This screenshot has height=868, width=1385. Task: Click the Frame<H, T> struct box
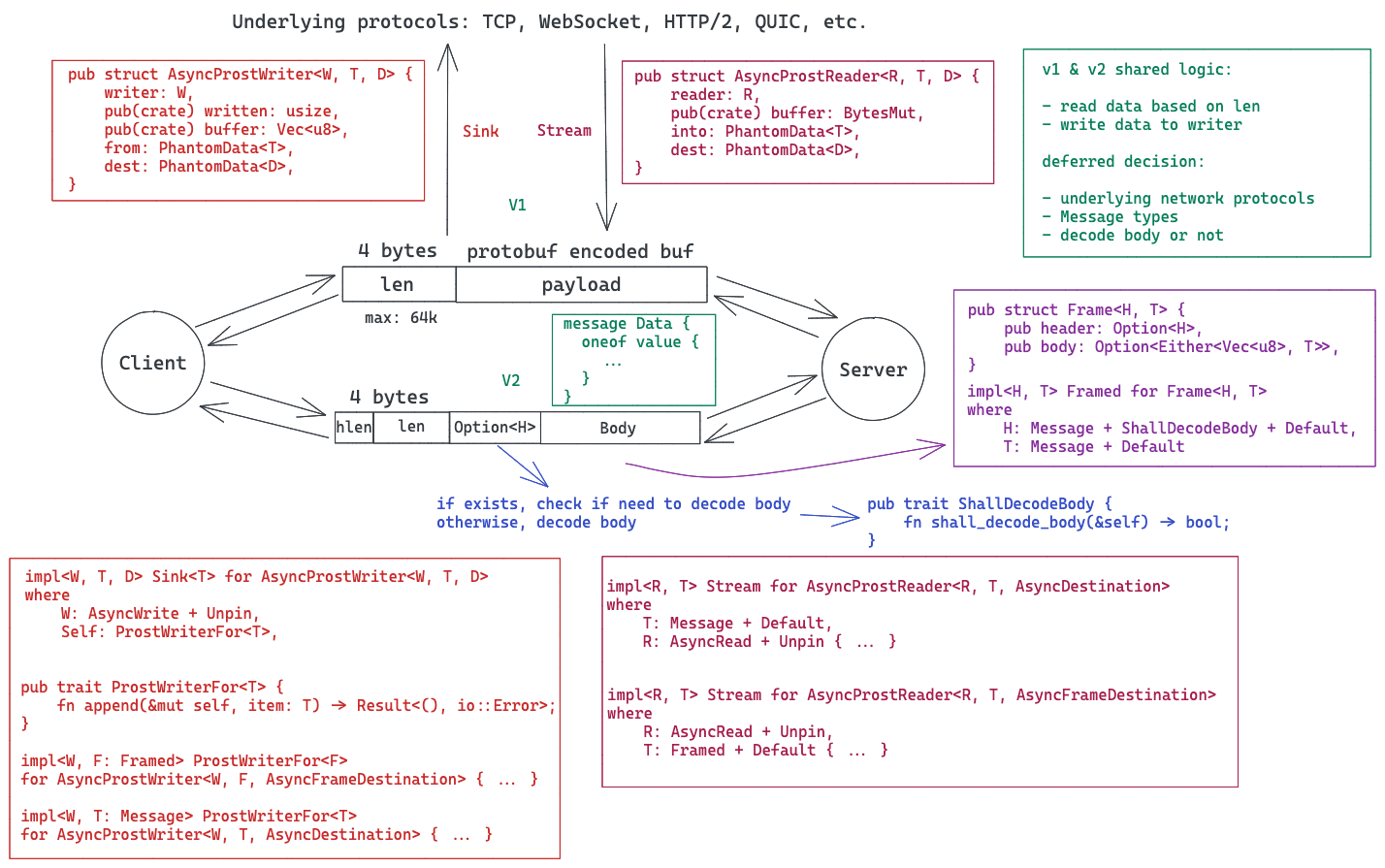click(x=1164, y=378)
